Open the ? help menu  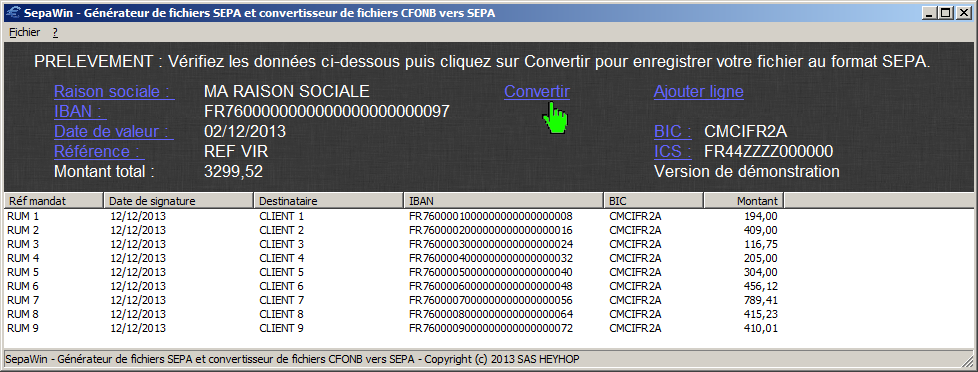(x=56, y=32)
